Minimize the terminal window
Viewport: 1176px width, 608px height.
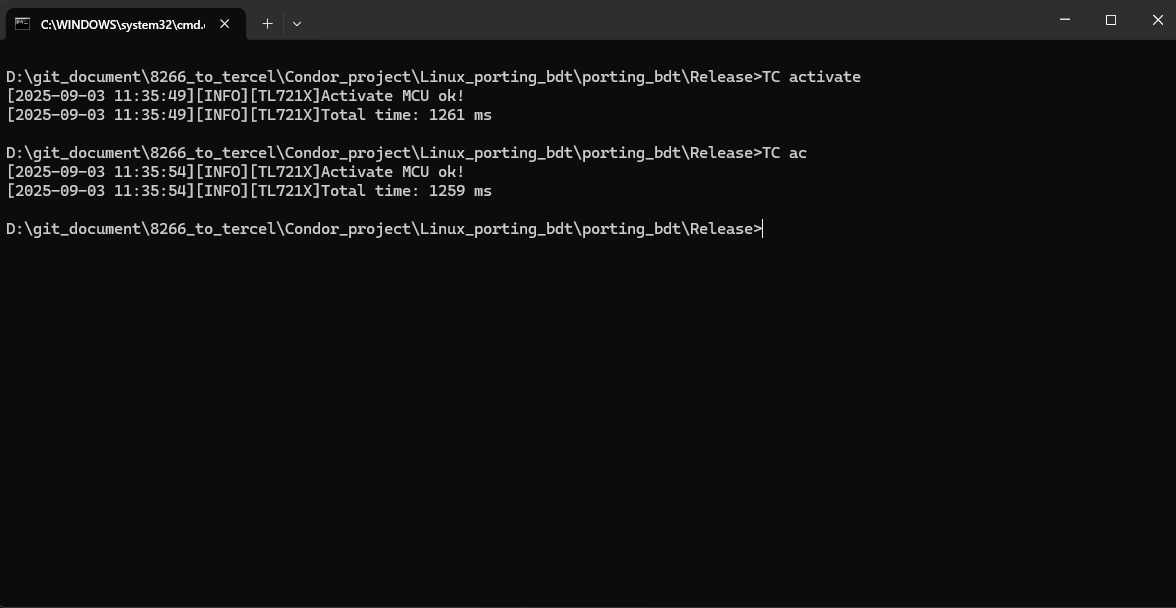tap(1064, 20)
